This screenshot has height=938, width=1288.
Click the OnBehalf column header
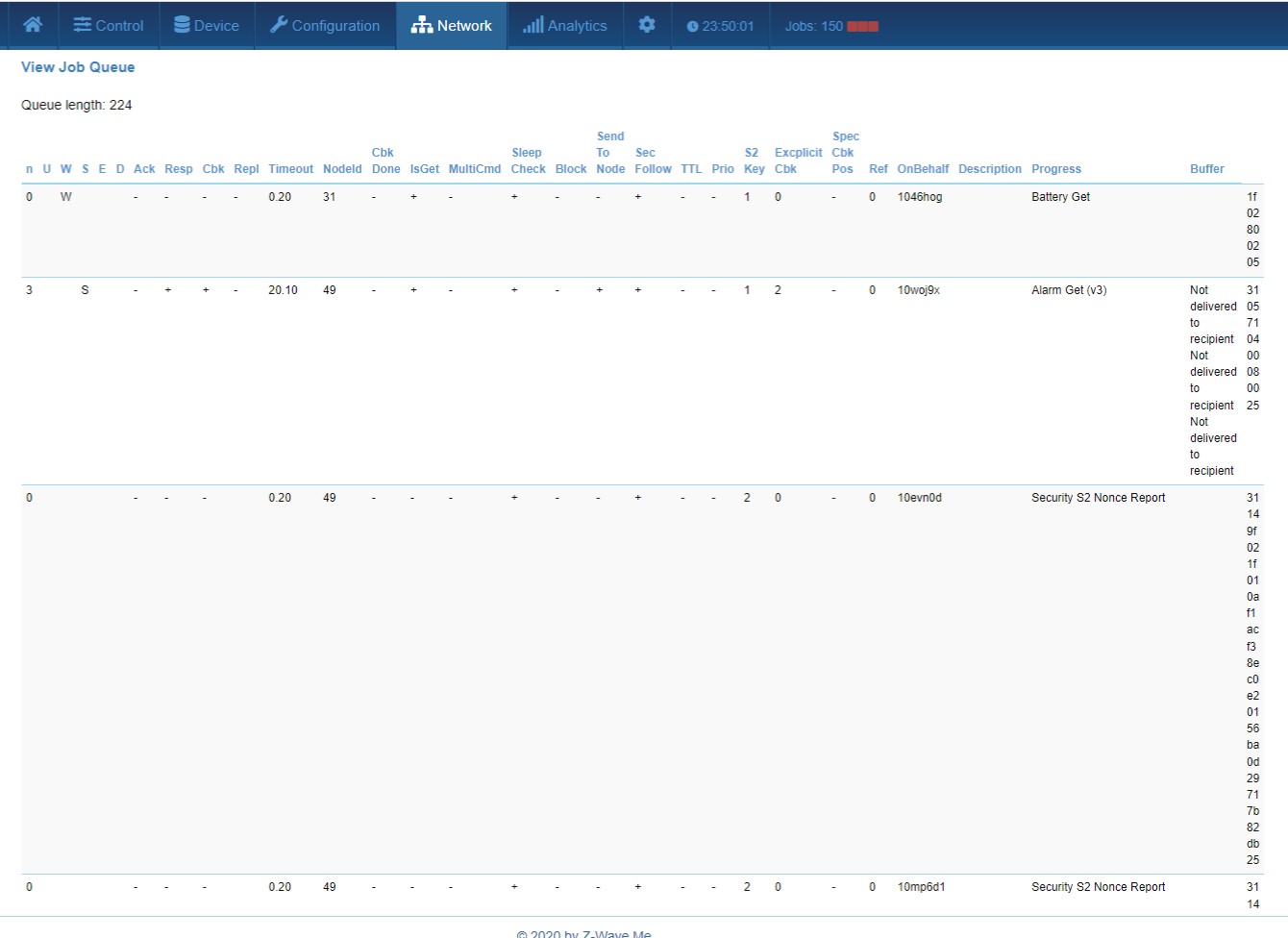click(x=923, y=169)
